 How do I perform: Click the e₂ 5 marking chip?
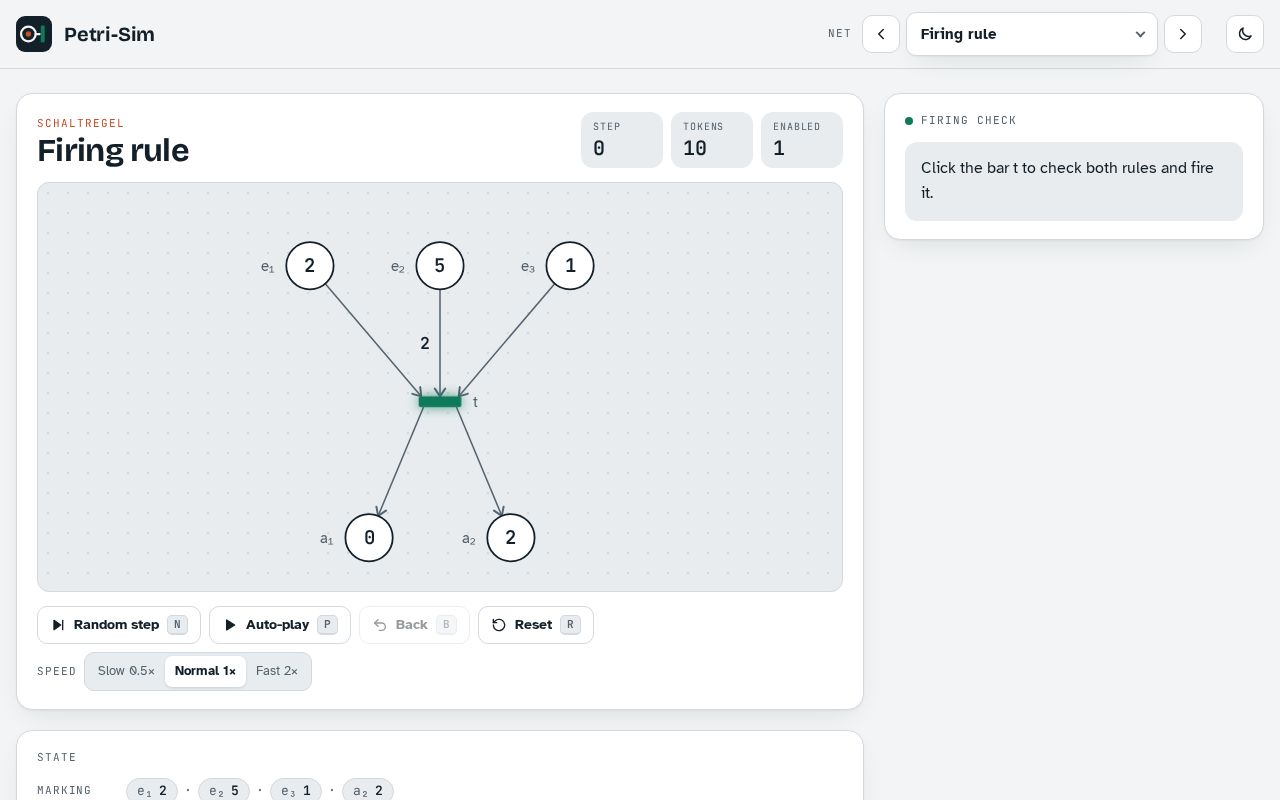pyautogui.click(x=224, y=790)
